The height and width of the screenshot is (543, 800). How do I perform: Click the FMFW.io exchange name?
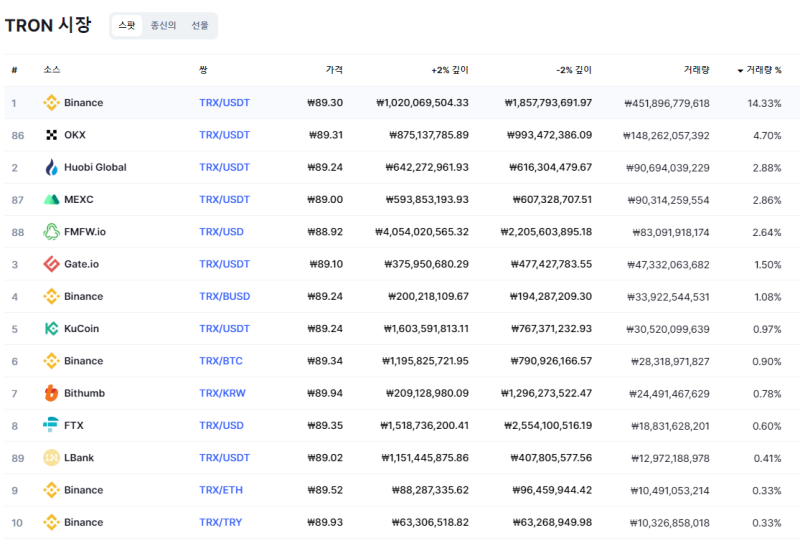pyautogui.click(x=85, y=232)
